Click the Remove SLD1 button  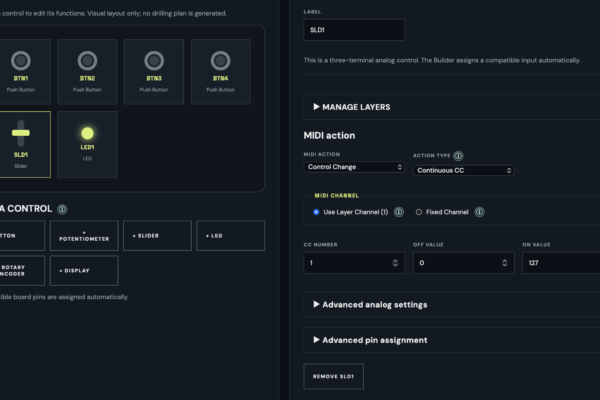click(x=334, y=376)
